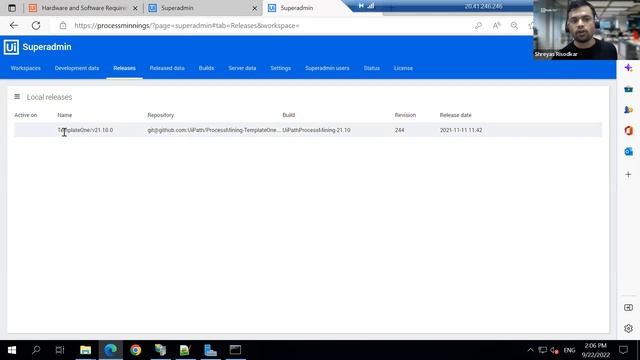
Task: Open the Released data tab
Action: click(167, 68)
